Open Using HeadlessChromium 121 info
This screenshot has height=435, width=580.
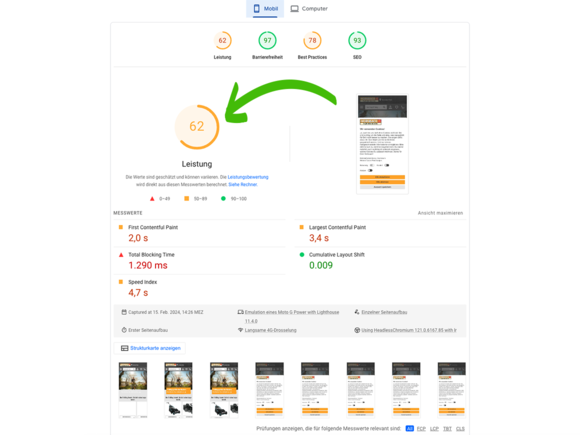pyautogui.click(x=409, y=330)
